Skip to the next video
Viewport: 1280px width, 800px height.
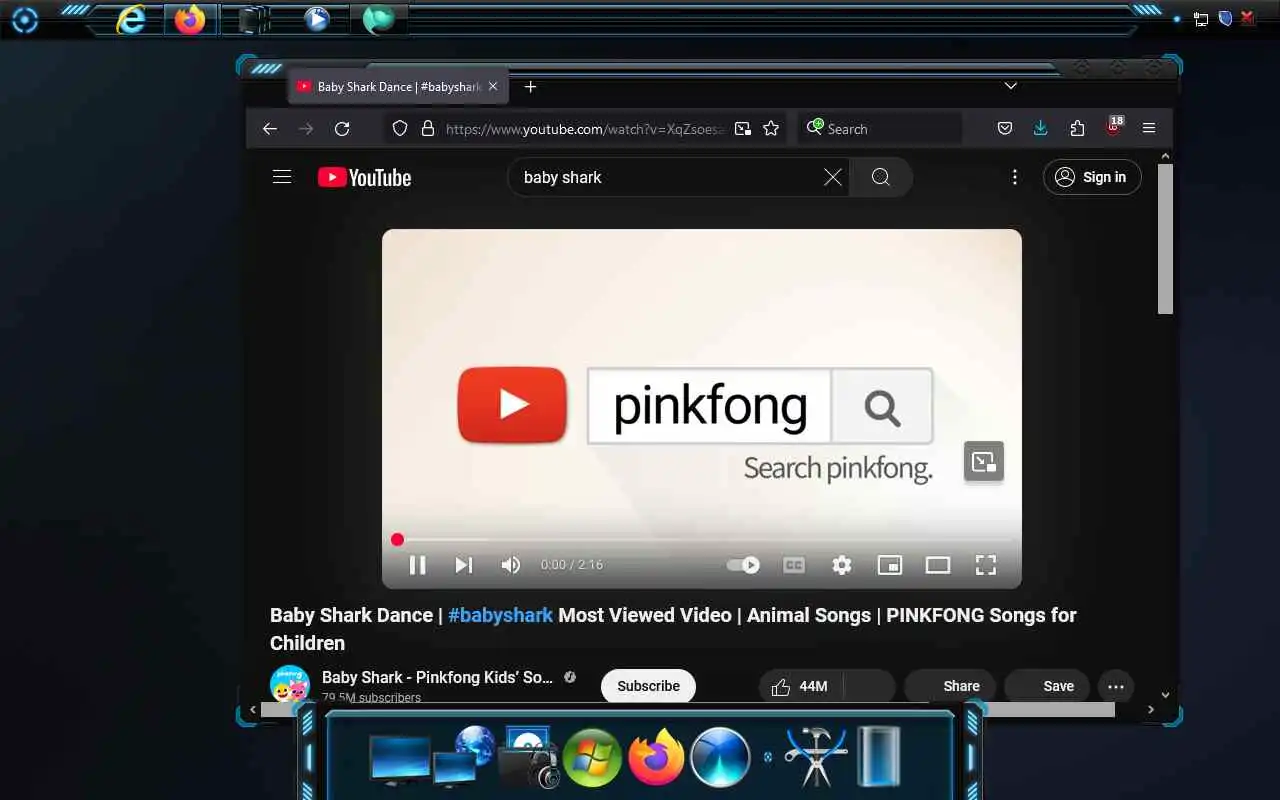[x=463, y=565]
